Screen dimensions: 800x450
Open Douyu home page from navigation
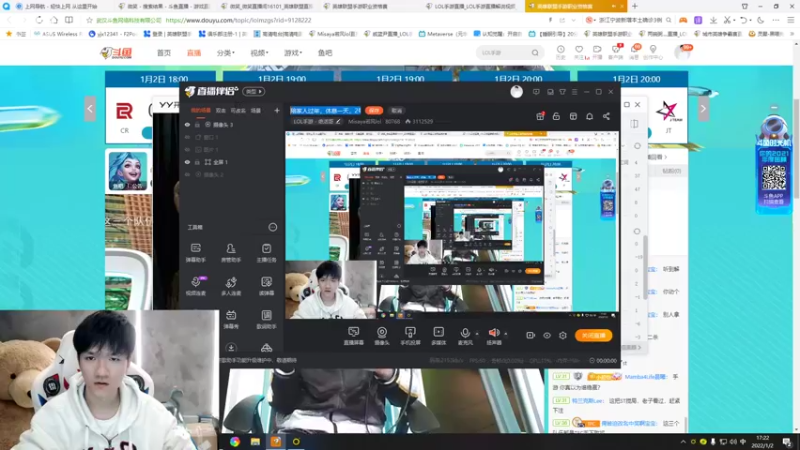point(164,53)
